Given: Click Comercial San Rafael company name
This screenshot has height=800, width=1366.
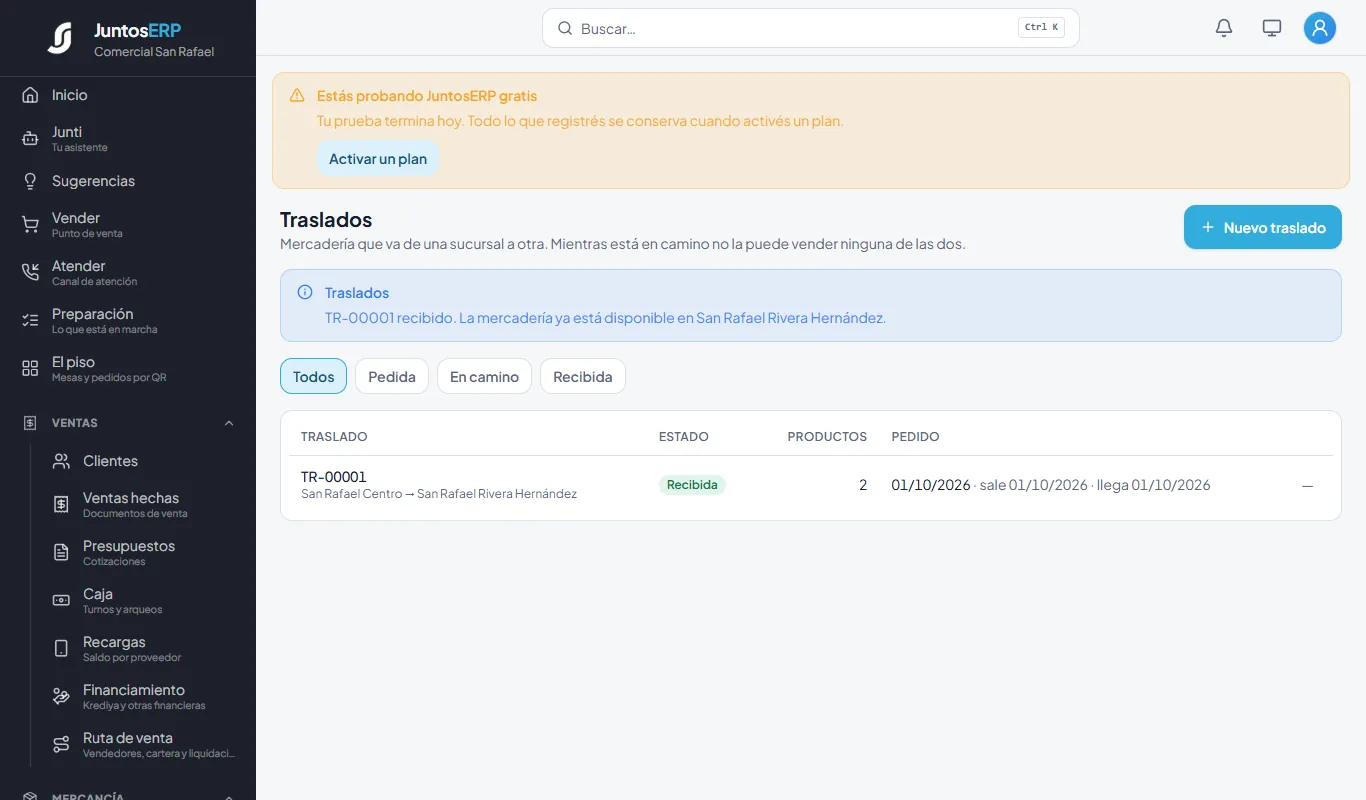Looking at the screenshot, I should pyautogui.click(x=154, y=52).
